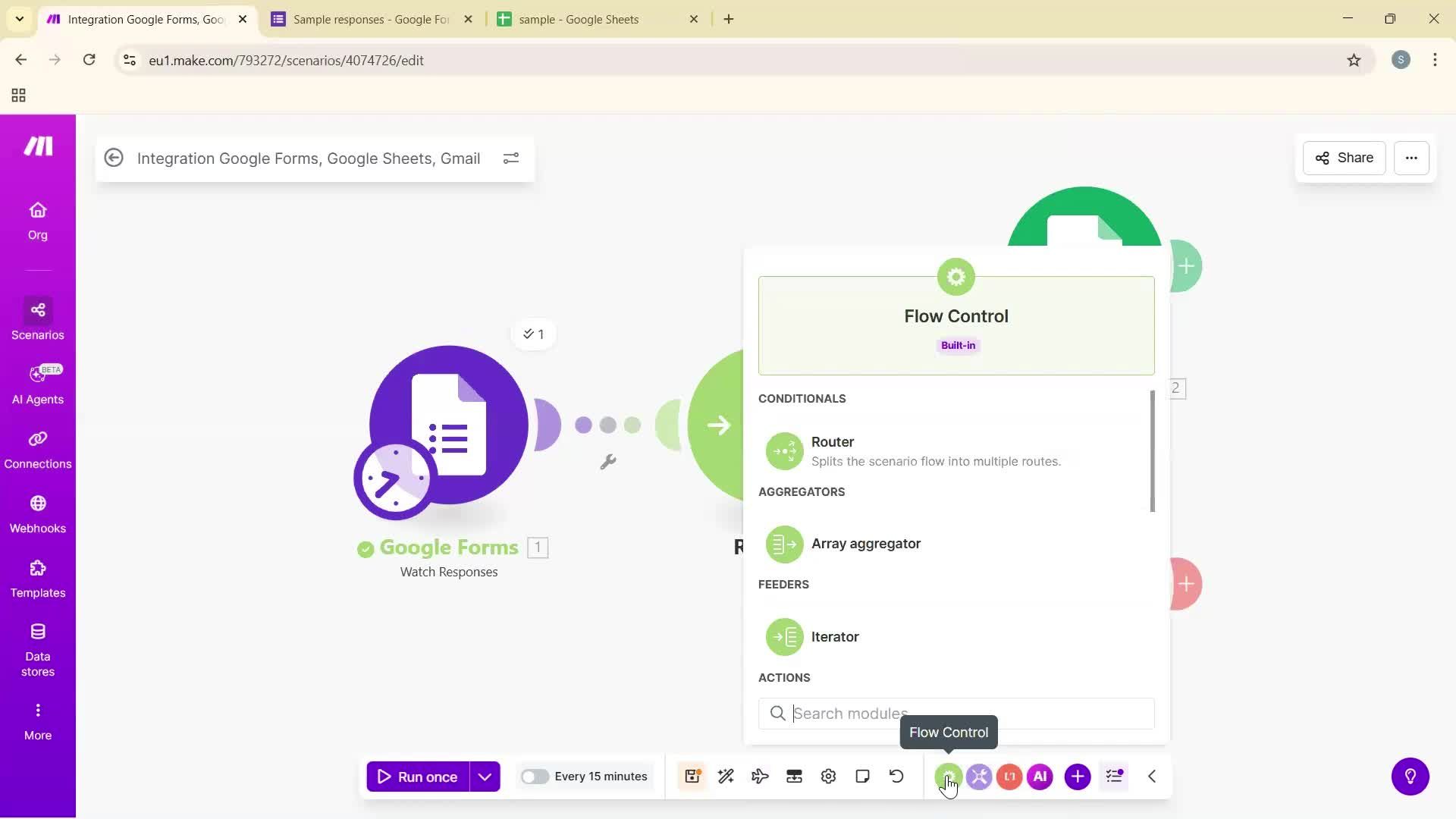1456x819 pixels.
Task: Click the Share button
Action: [1343, 158]
